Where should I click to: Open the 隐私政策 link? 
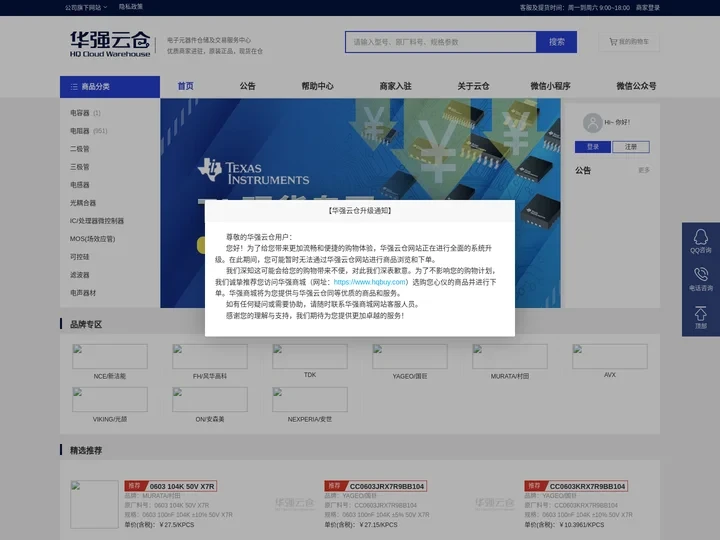coord(131,7)
